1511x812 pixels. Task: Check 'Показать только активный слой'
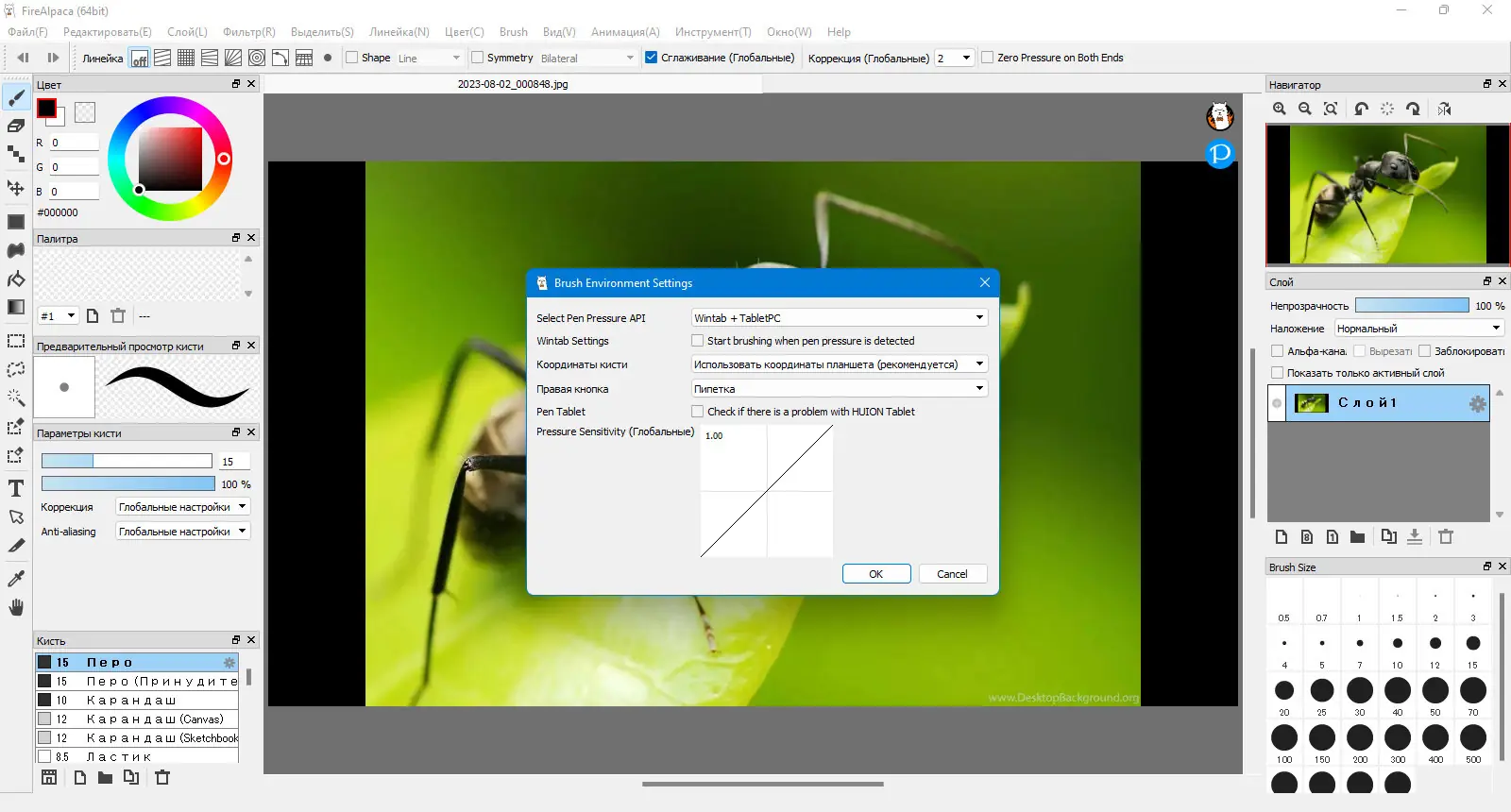(1278, 373)
